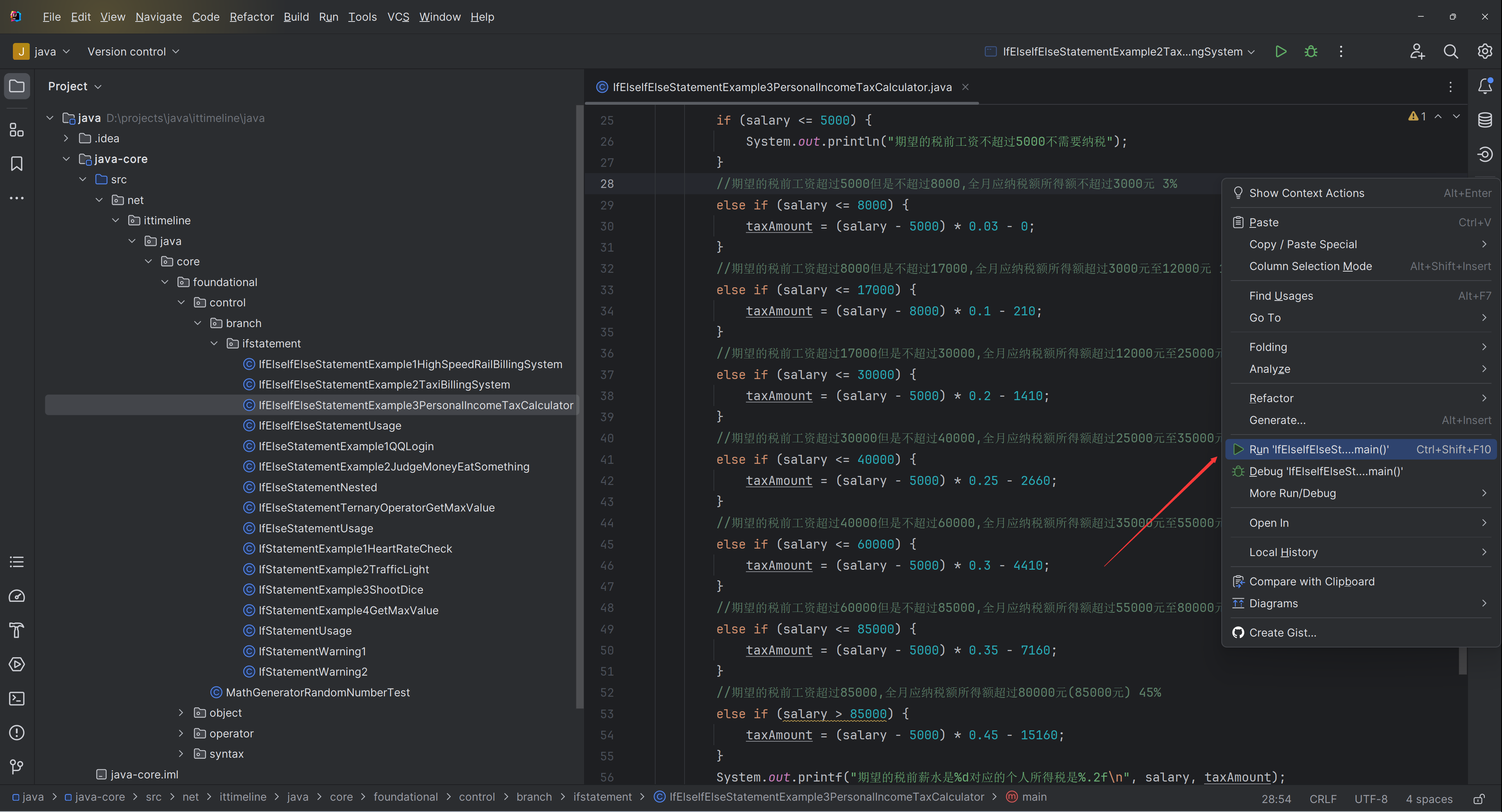Open the Refactor menu in menu bar

point(251,17)
